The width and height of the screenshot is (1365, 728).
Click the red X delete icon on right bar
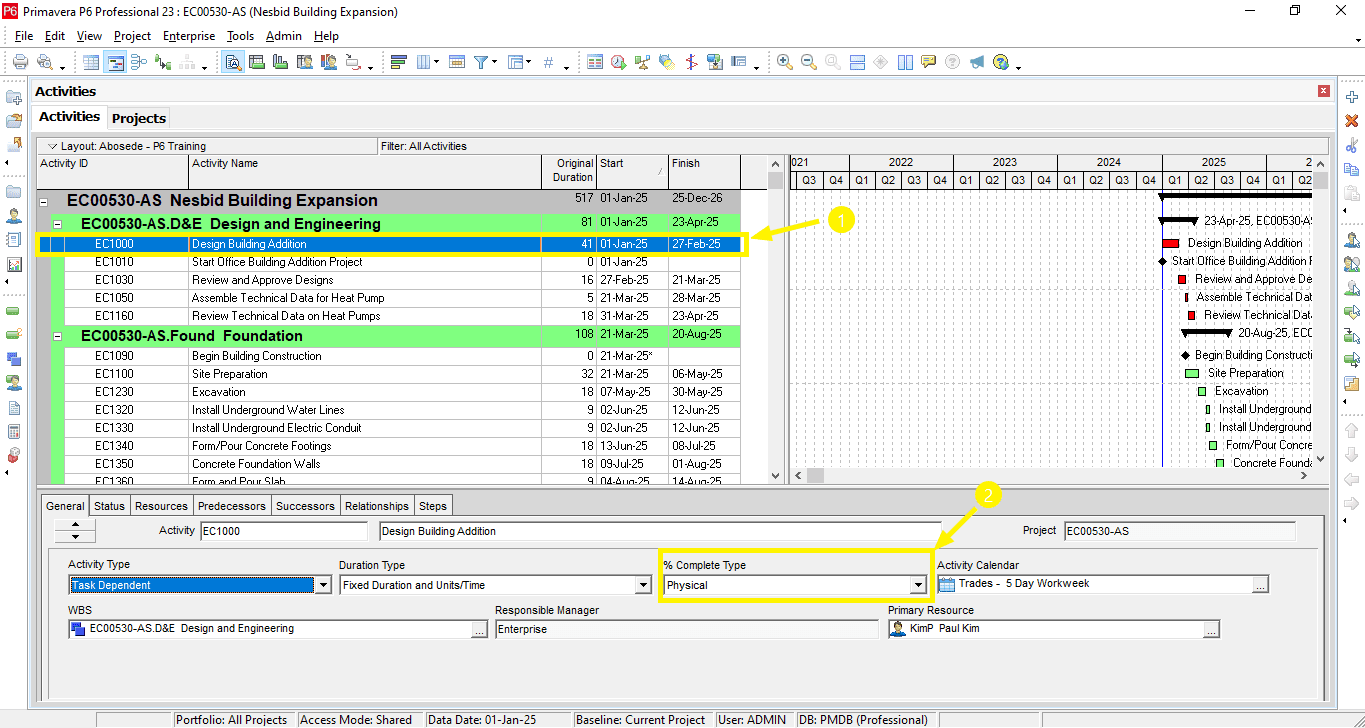[x=1352, y=121]
